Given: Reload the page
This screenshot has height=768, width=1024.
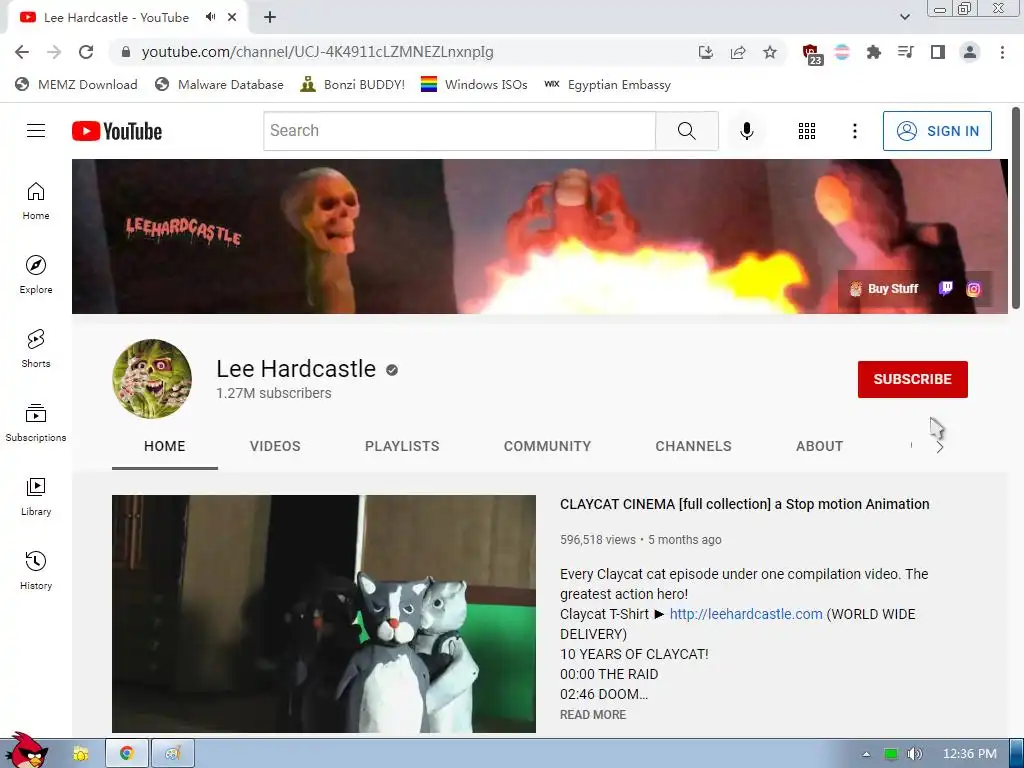Looking at the screenshot, I should [86, 52].
